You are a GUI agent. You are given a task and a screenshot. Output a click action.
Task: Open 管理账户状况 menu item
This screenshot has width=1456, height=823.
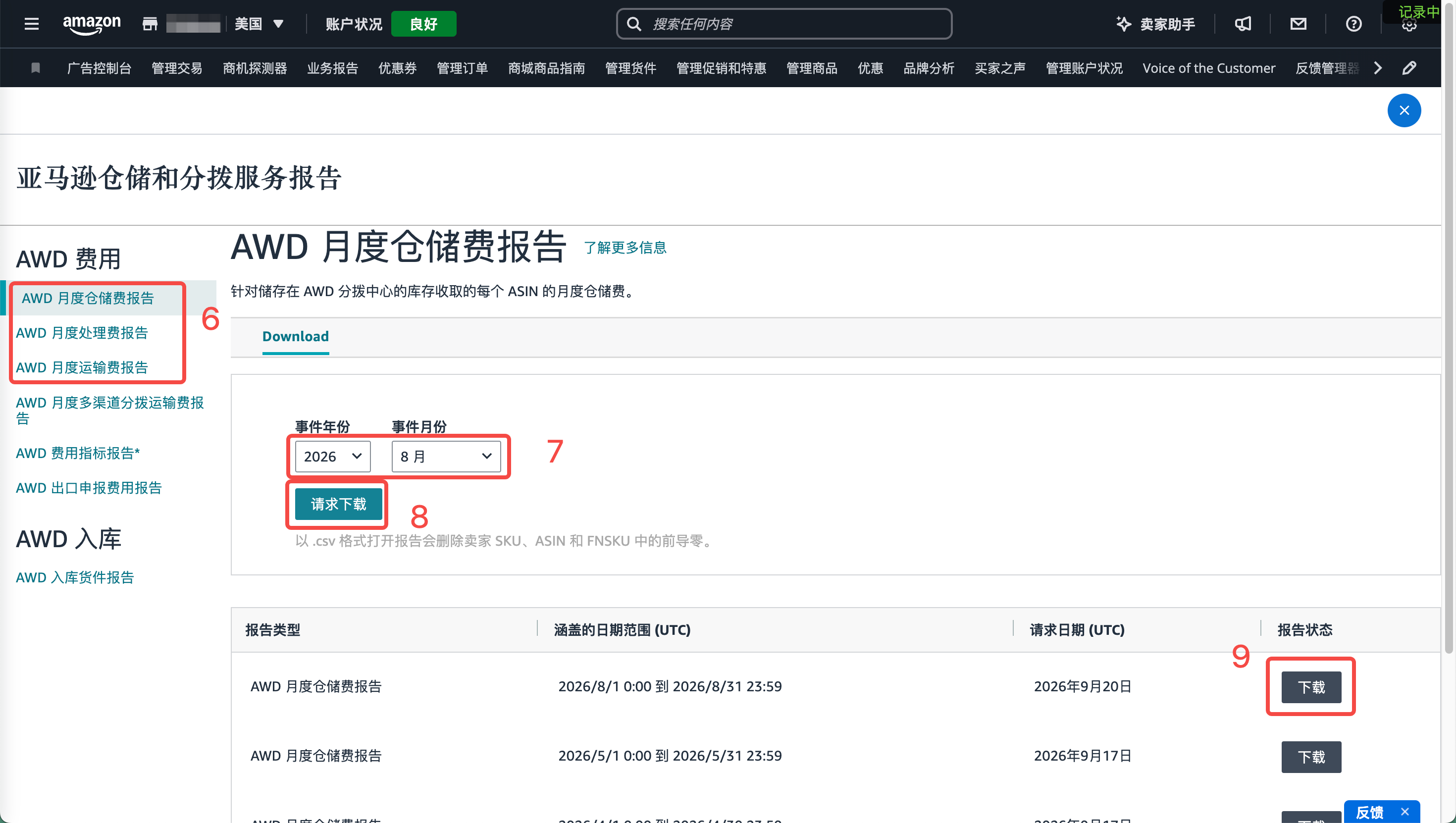point(1084,68)
